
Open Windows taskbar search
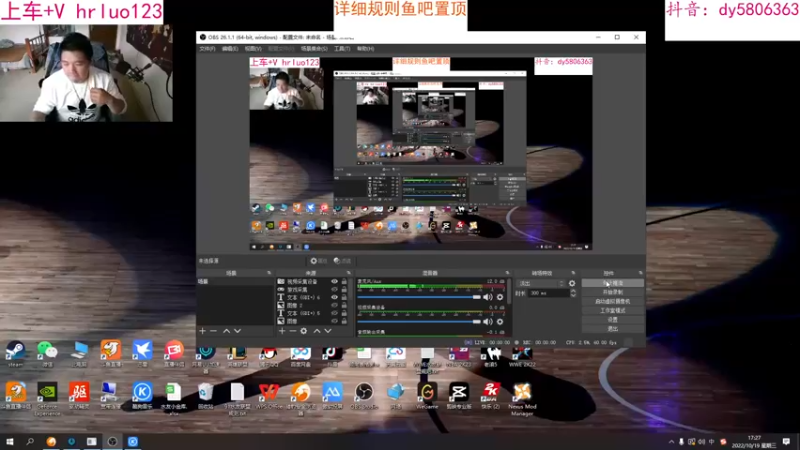(30, 441)
